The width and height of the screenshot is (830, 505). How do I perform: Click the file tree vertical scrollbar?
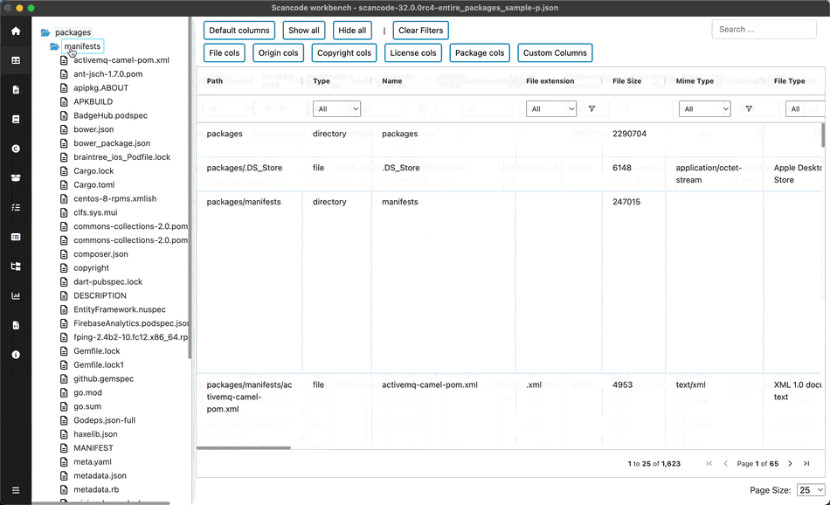pos(190,188)
